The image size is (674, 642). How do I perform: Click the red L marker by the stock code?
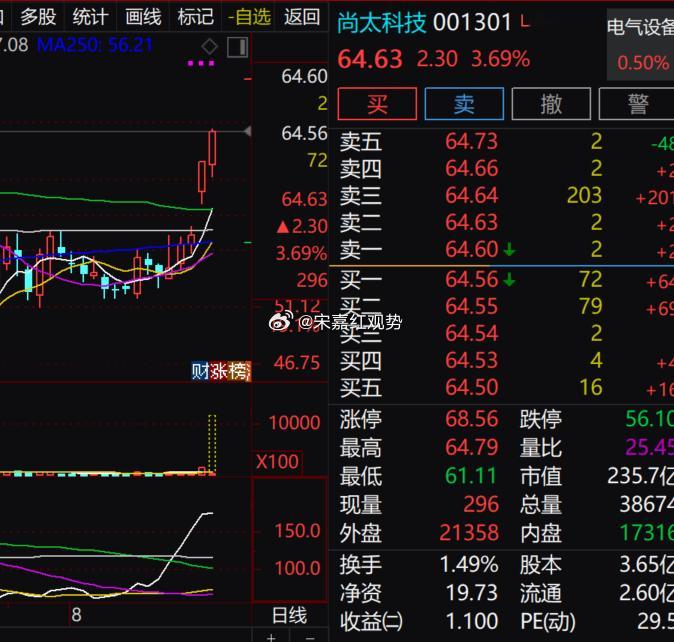coord(524,20)
